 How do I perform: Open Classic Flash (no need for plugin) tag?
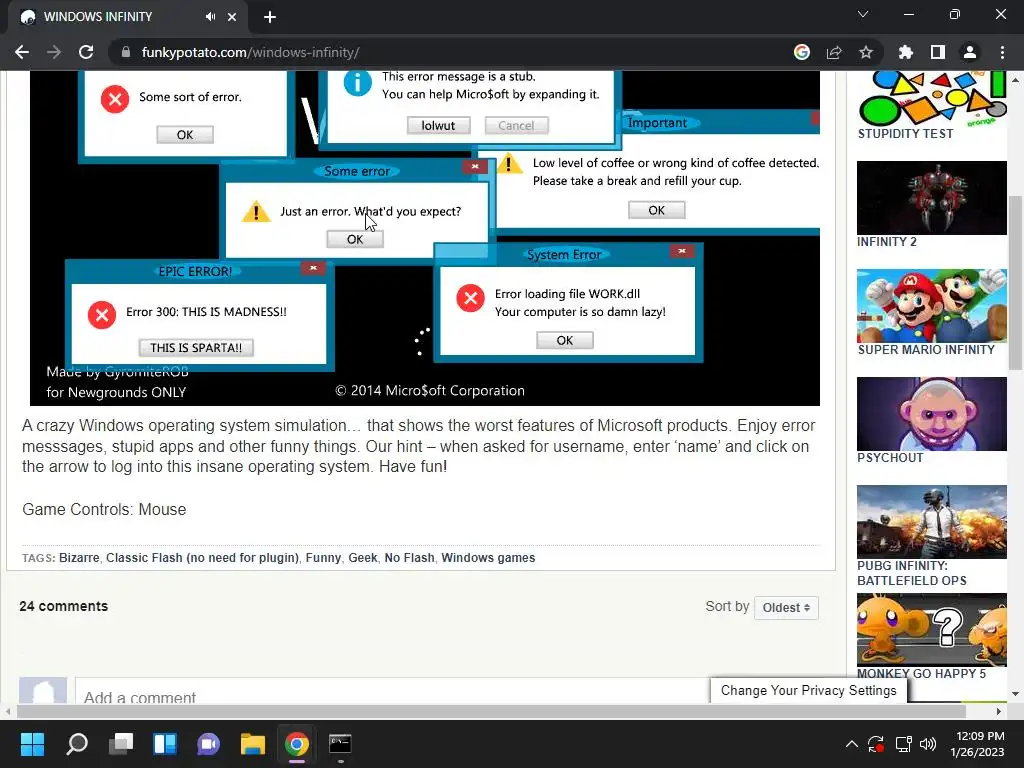(x=202, y=558)
